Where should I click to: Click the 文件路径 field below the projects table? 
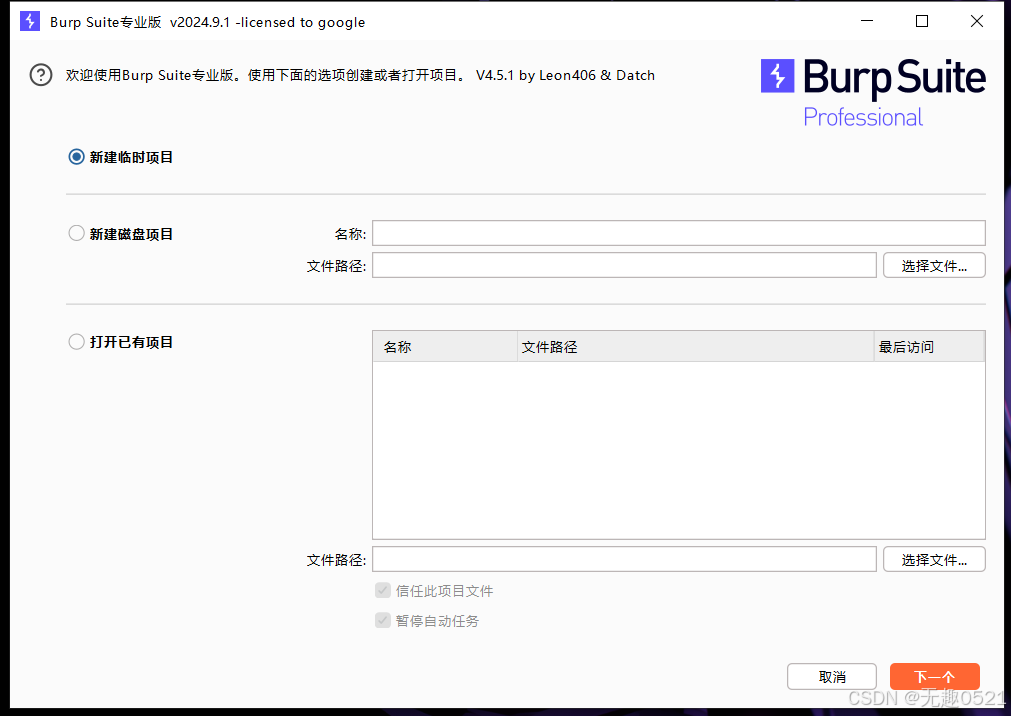624,559
